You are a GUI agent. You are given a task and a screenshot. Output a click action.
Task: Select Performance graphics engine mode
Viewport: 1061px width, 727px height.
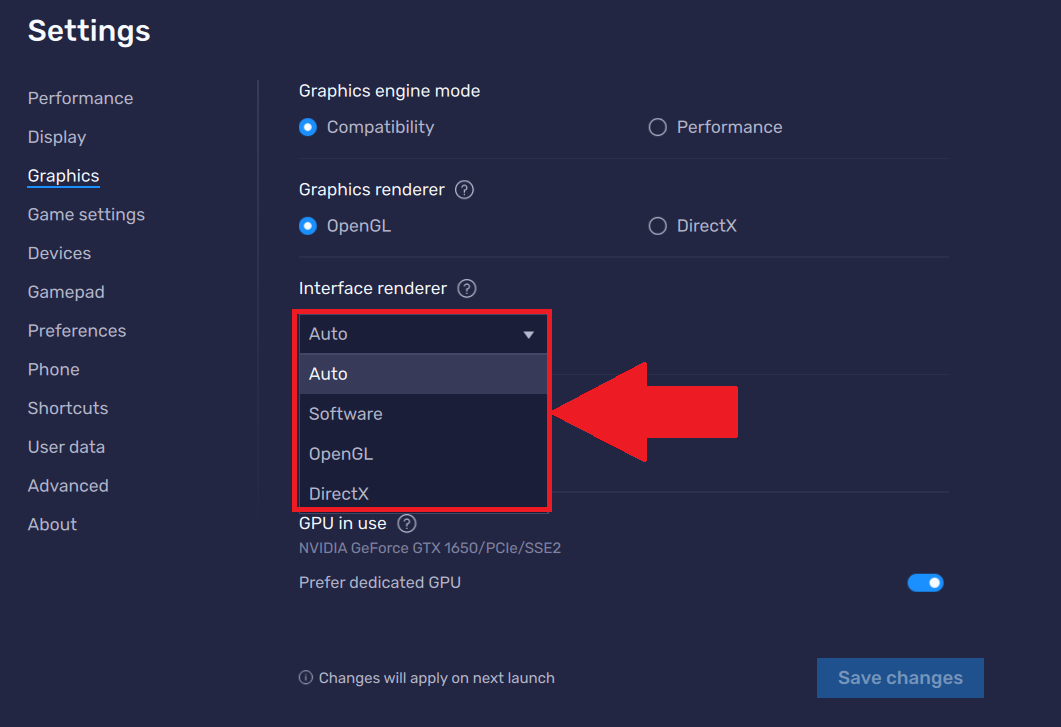(x=657, y=127)
